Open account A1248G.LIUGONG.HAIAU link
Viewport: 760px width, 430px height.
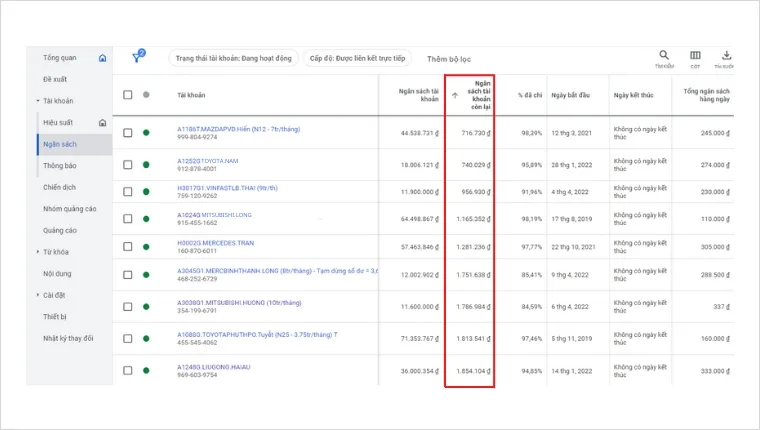[x=214, y=367]
